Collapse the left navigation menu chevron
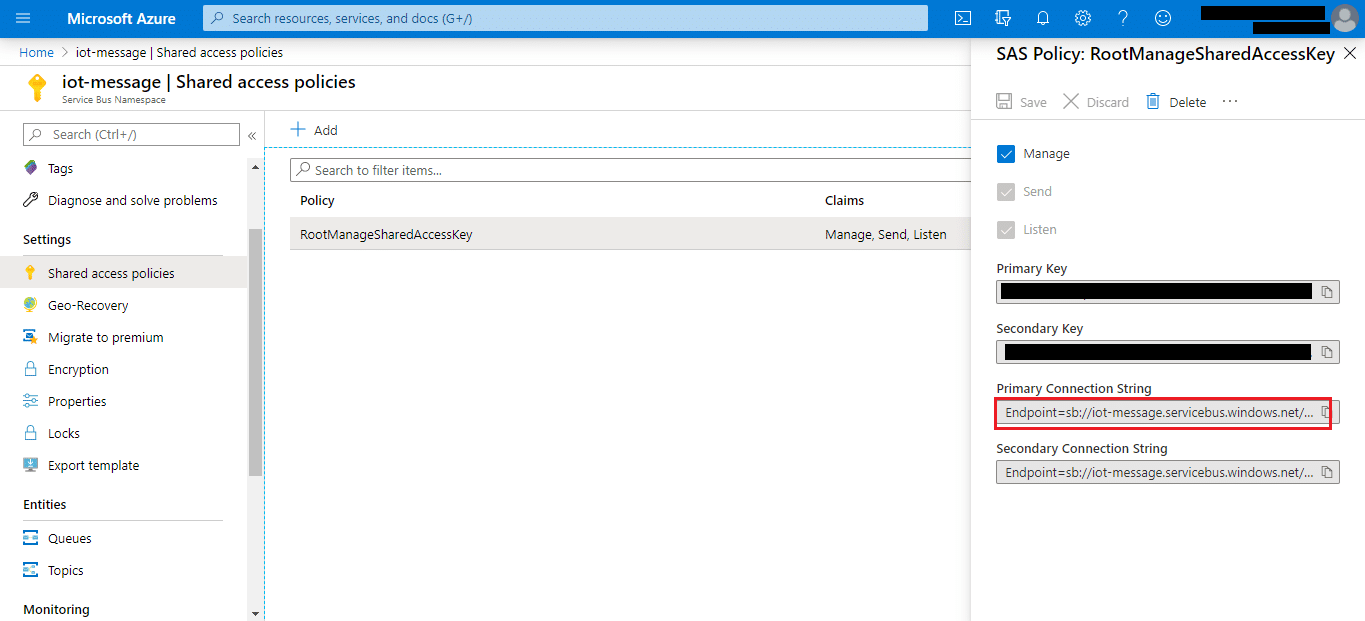 (252, 135)
